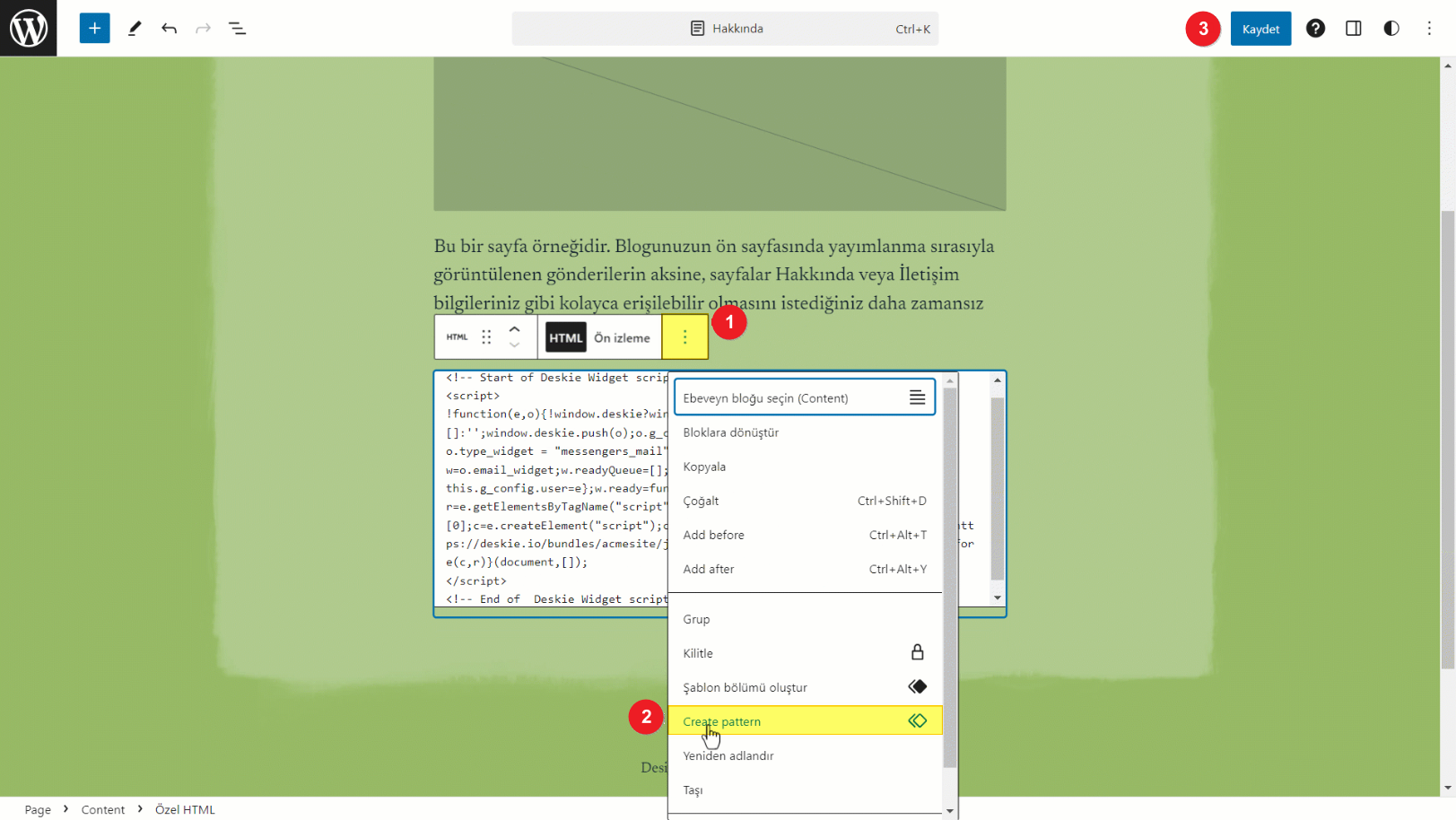
Task: Select Ebeveyn bloğu seçin (Content)
Action: click(x=805, y=397)
